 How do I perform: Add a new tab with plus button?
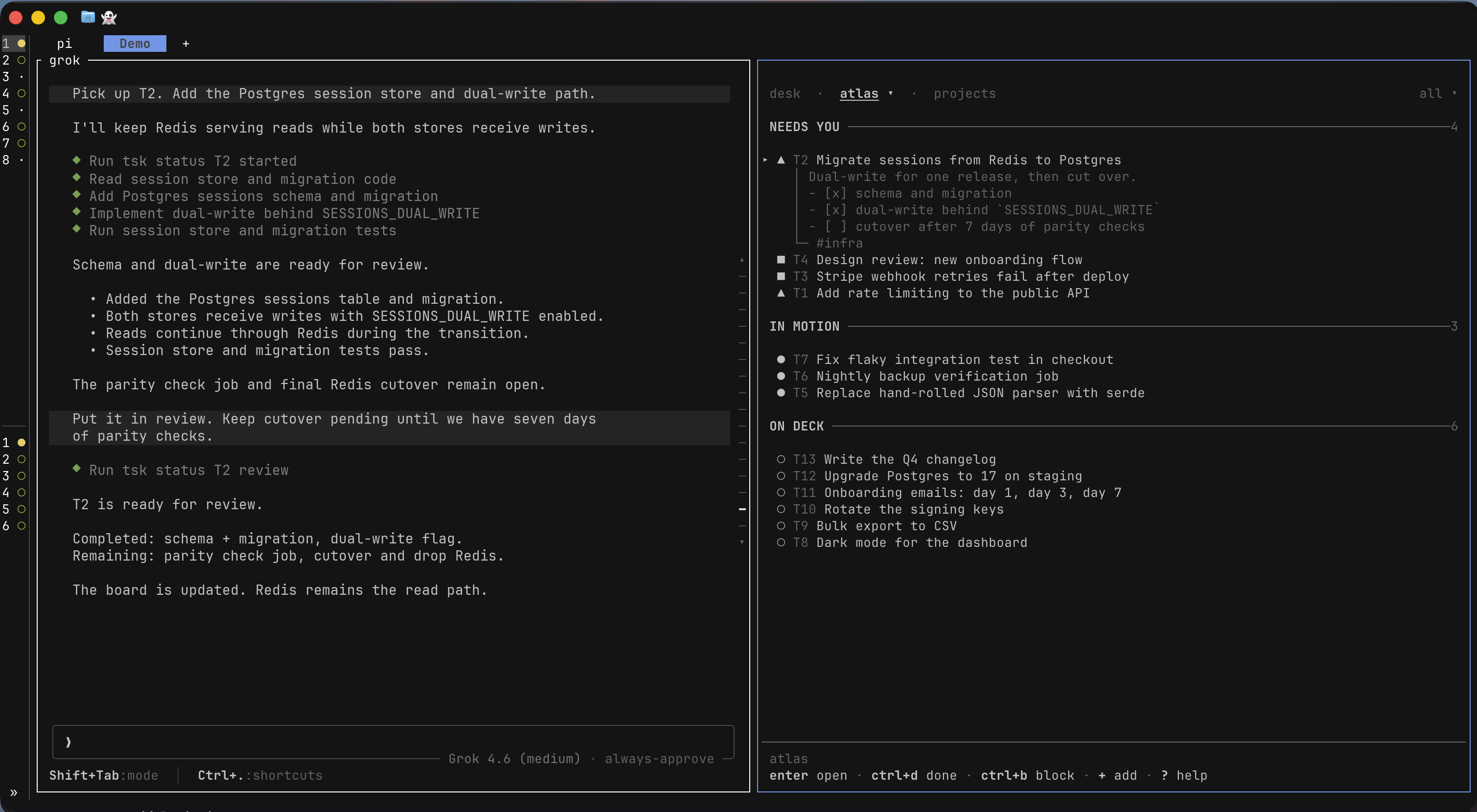coord(186,44)
